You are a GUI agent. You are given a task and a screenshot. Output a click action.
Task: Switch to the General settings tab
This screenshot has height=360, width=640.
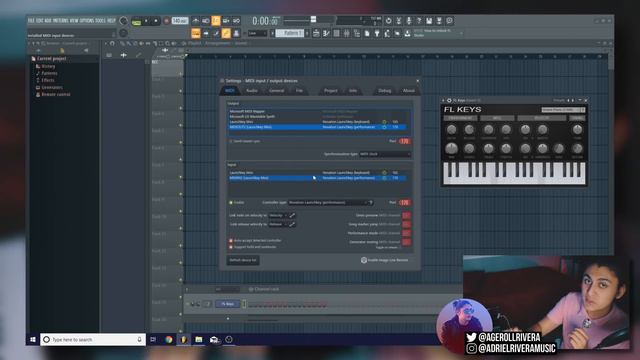[276, 91]
